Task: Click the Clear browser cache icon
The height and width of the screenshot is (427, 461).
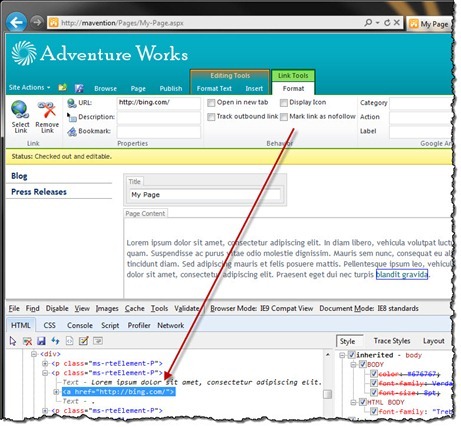Action: pyautogui.click(x=27, y=341)
